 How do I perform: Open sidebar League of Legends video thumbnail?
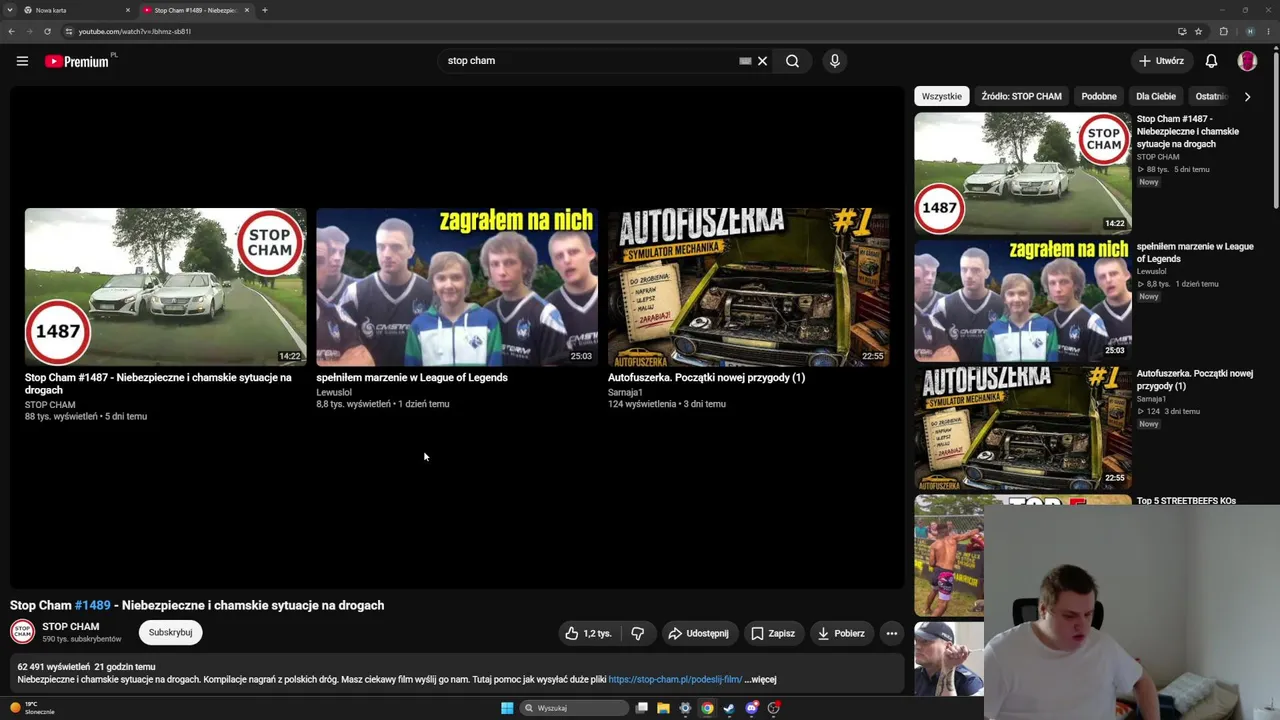point(1023,300)
